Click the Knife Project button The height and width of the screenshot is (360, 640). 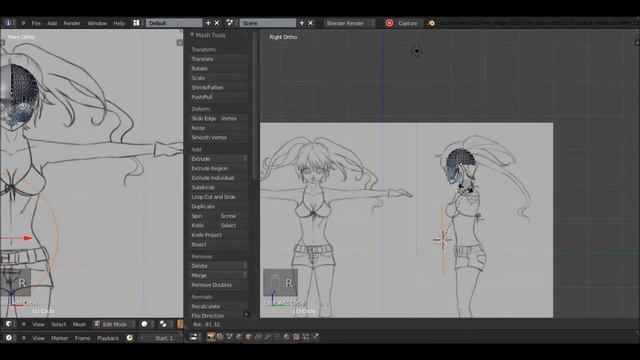coord(219,235)
